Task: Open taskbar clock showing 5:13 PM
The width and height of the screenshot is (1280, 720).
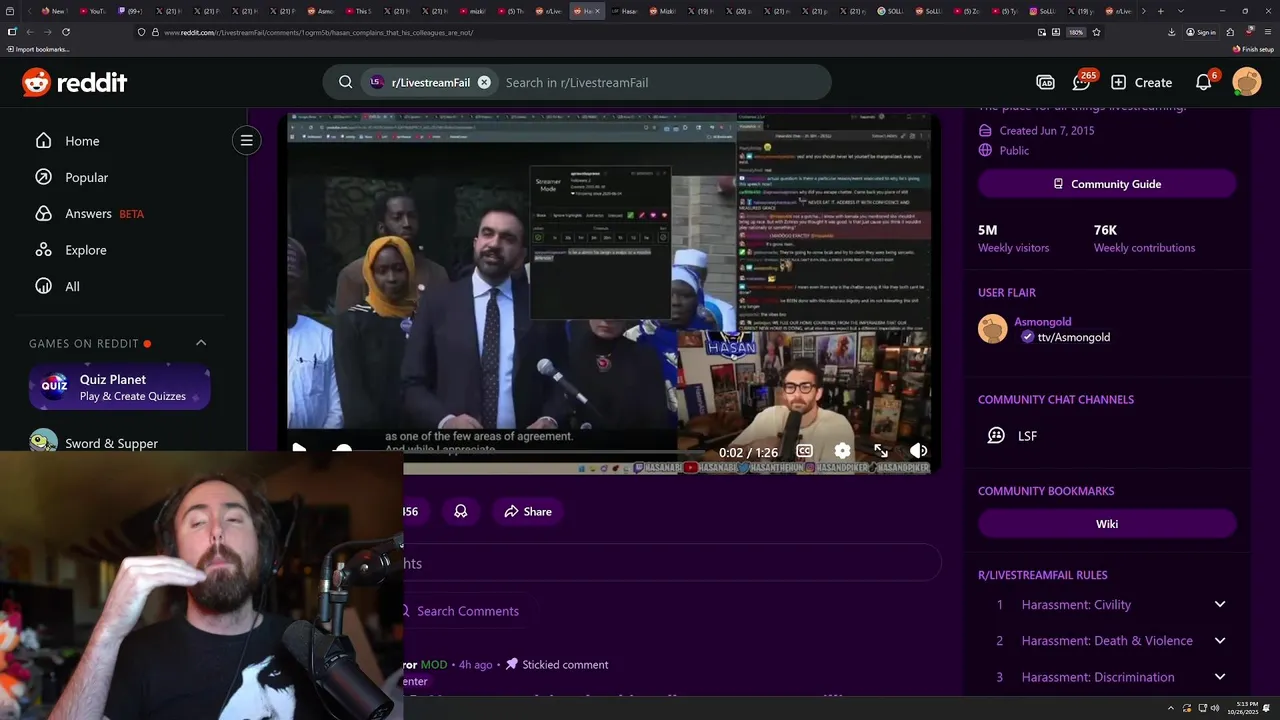Action: pyautogui.click(x=1246, y=707)
